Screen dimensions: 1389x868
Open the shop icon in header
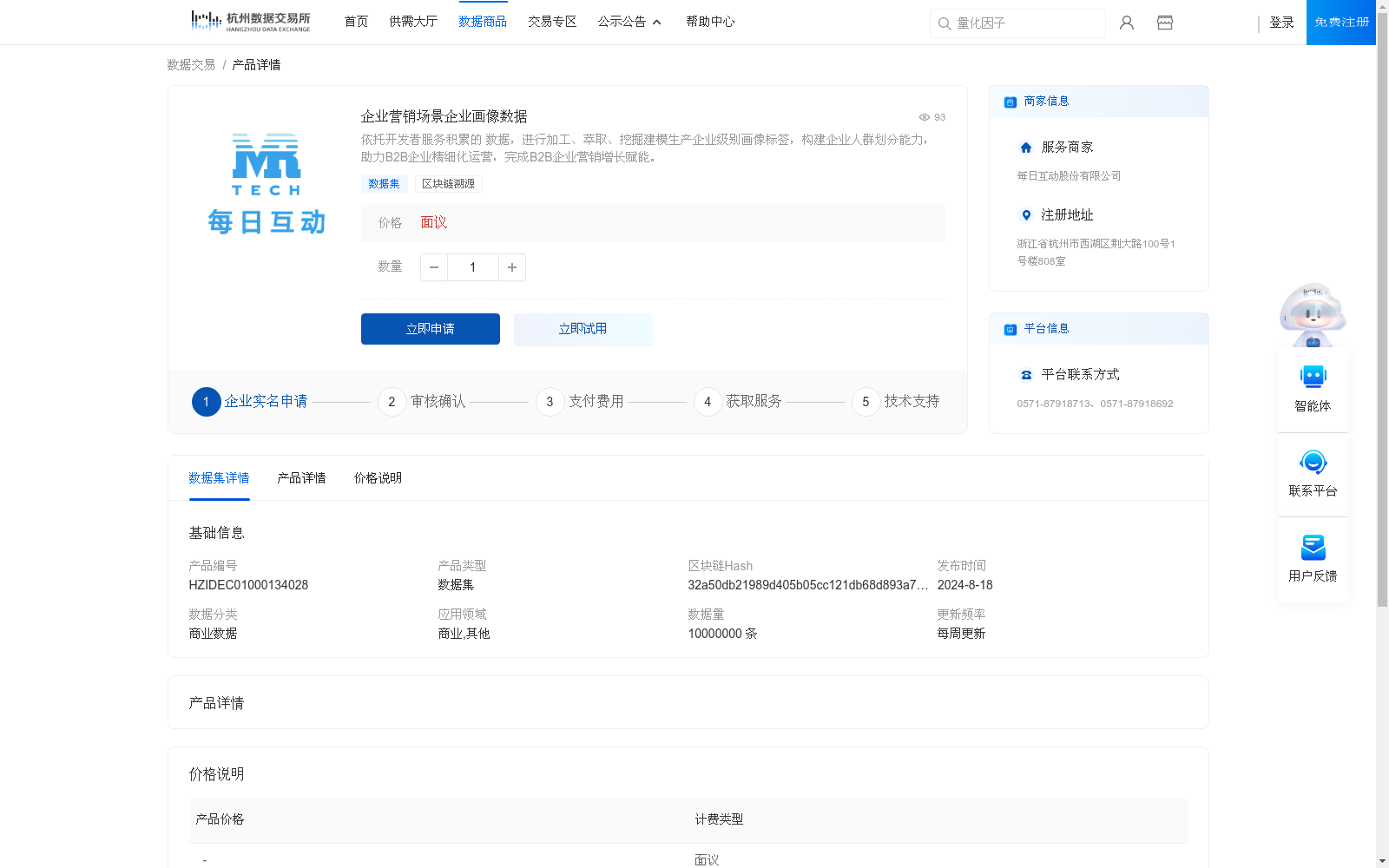1165,23
